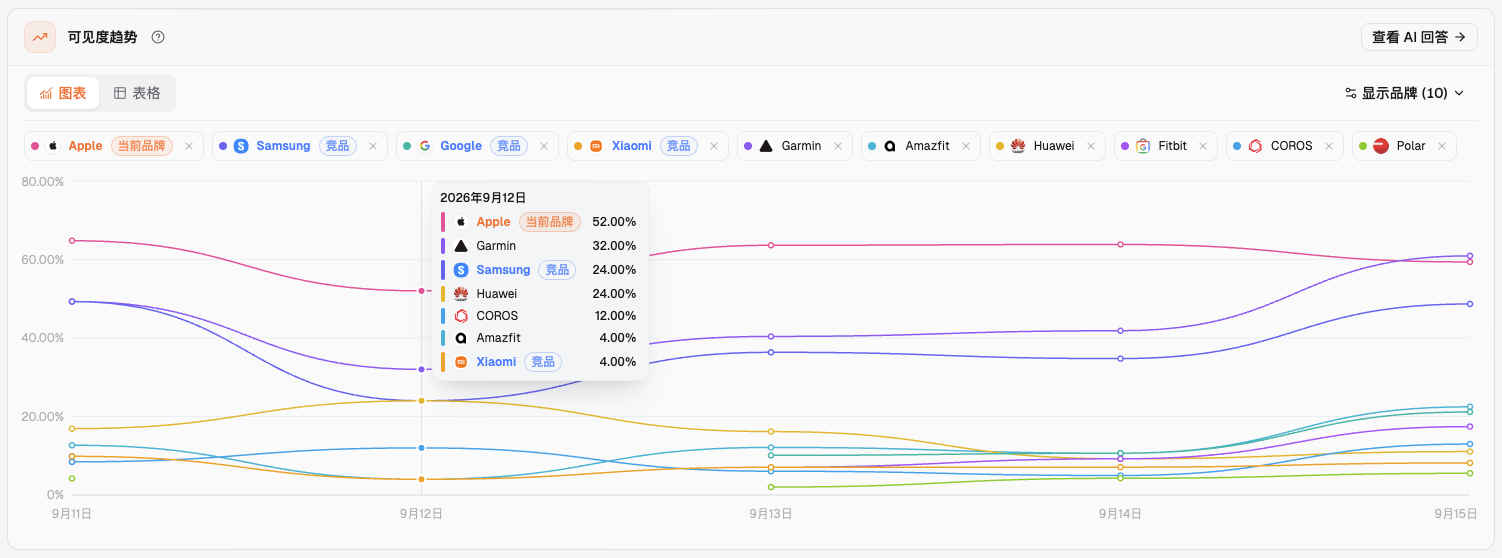Click the Samsung logo in legend chip

(241, 146)
